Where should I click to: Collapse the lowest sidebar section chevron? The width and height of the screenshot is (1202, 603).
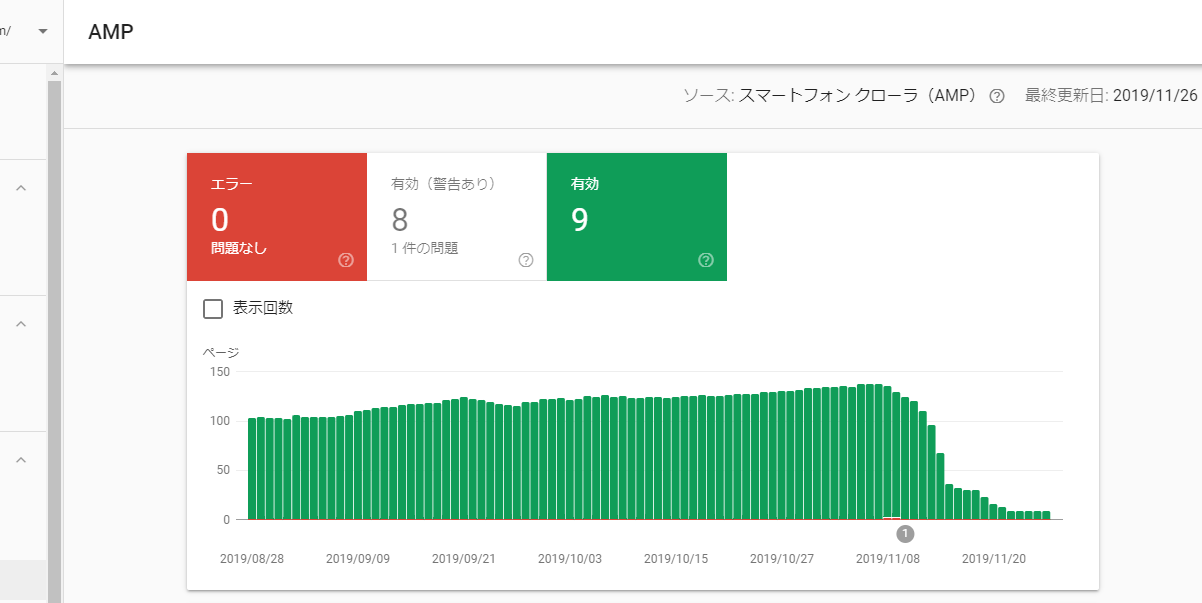point(20,460)
